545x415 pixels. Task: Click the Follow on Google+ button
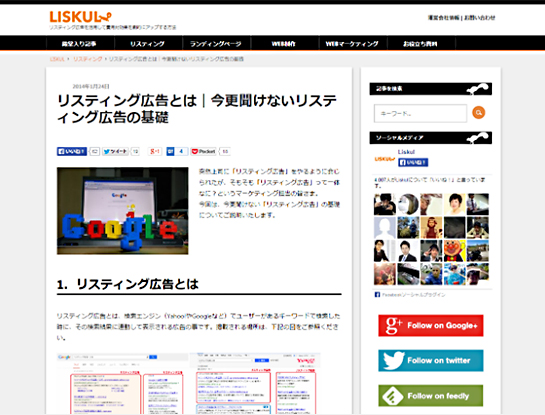tap(431, 326)
